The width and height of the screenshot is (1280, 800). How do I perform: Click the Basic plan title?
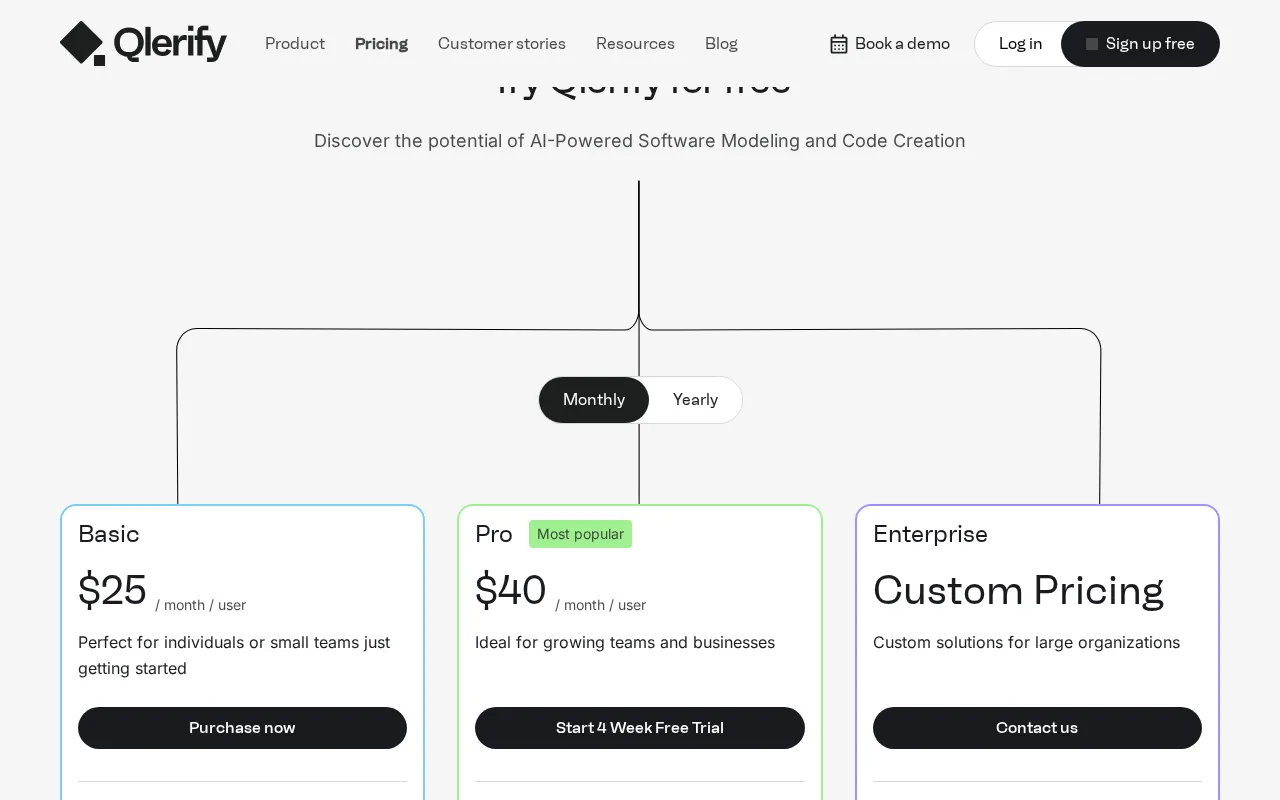[109, 534]
